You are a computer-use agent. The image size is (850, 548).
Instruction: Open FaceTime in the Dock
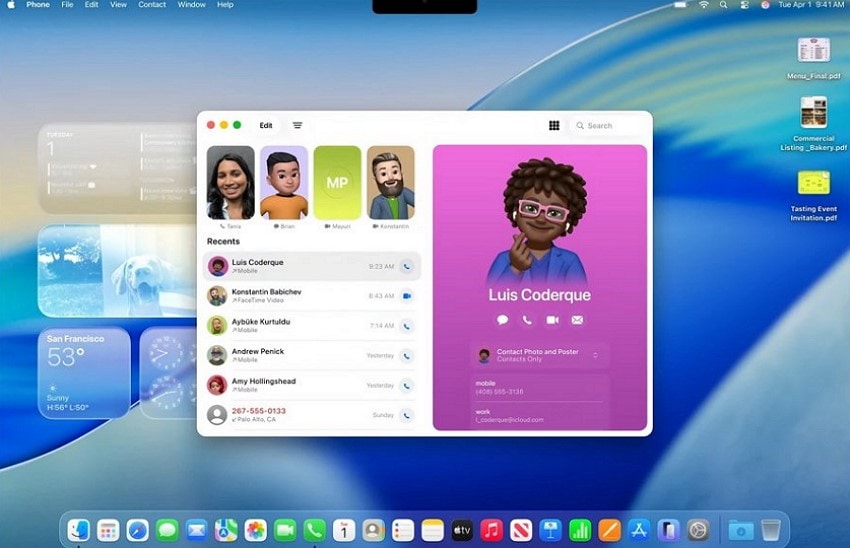(x=285, y=530)
